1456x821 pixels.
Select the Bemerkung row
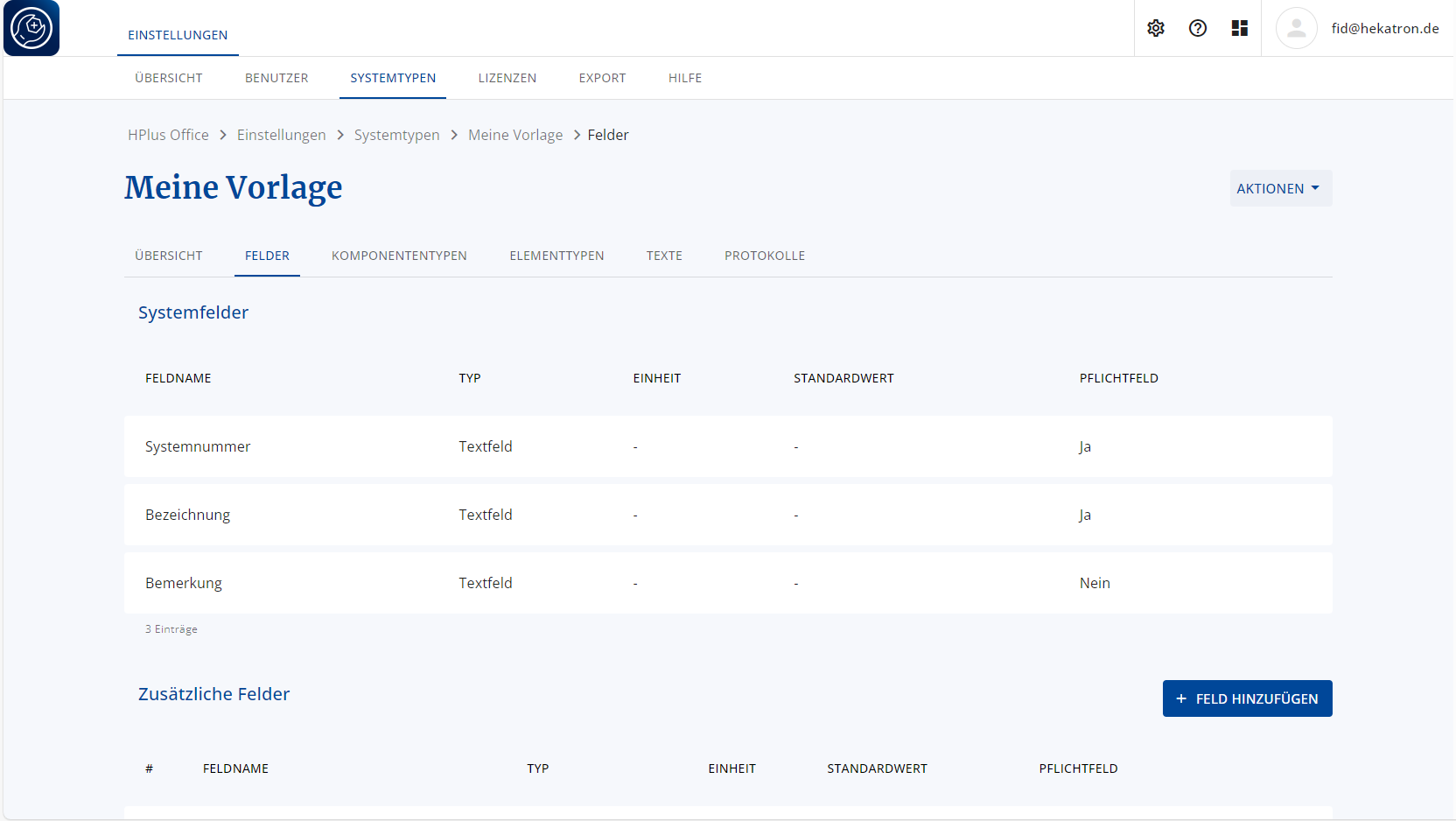pos(728,583)
